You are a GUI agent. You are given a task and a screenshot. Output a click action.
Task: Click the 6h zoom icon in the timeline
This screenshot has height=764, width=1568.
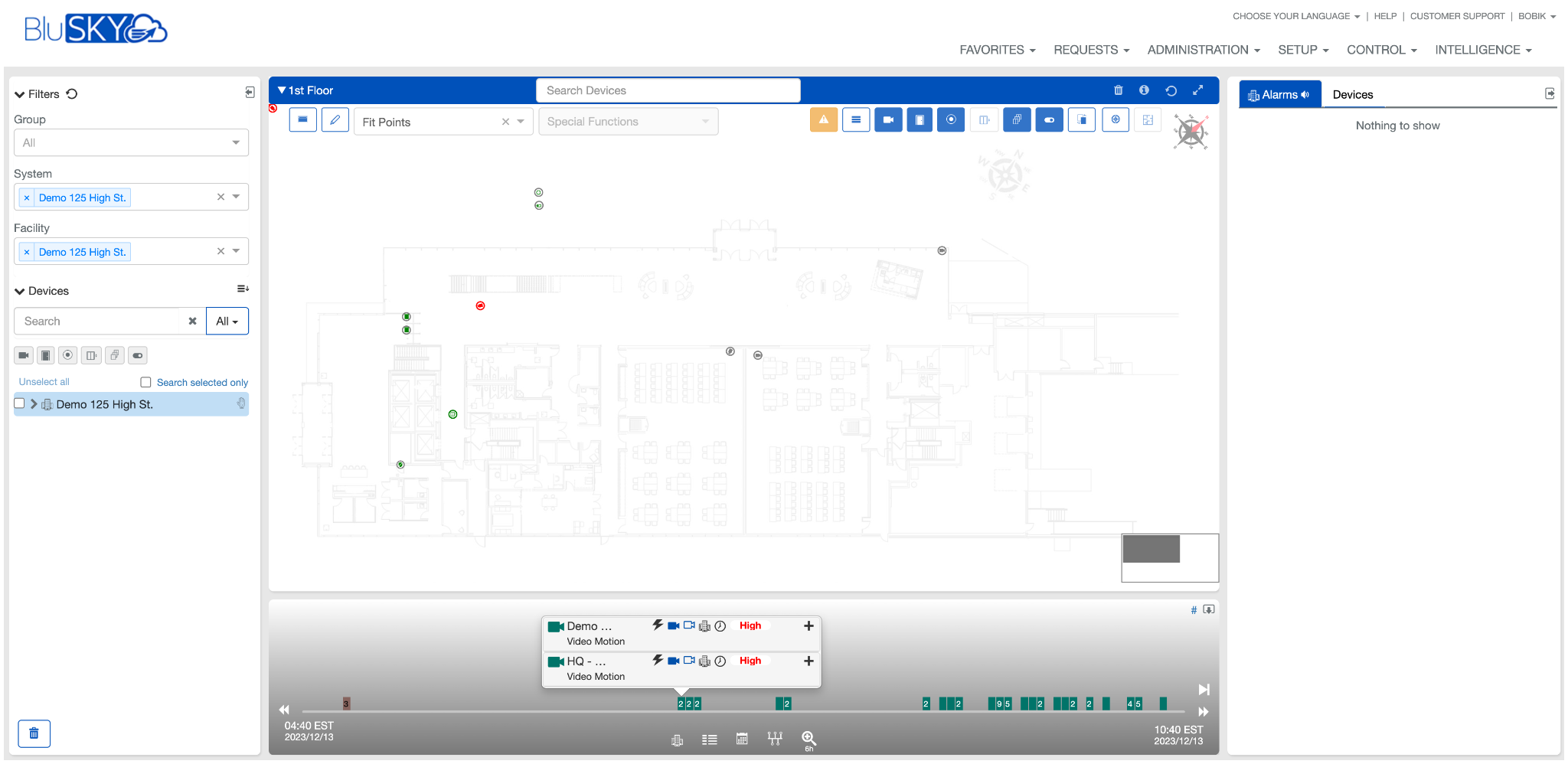click(808, 738)
